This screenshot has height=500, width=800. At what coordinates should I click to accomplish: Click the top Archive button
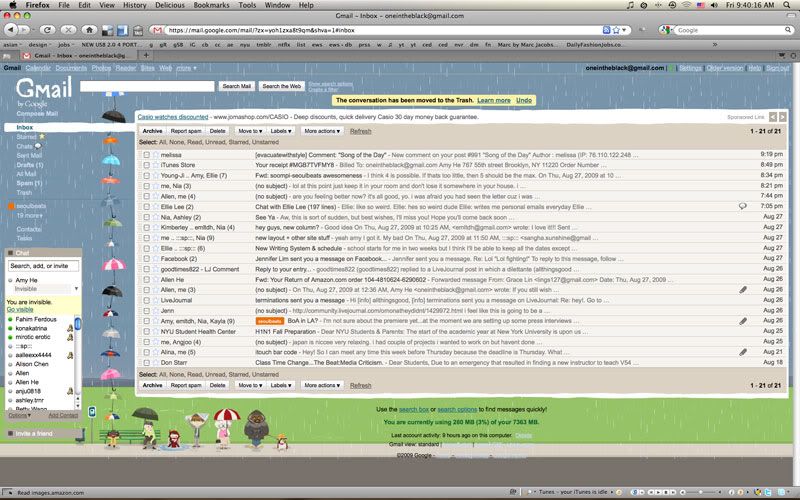click(152, 131)
